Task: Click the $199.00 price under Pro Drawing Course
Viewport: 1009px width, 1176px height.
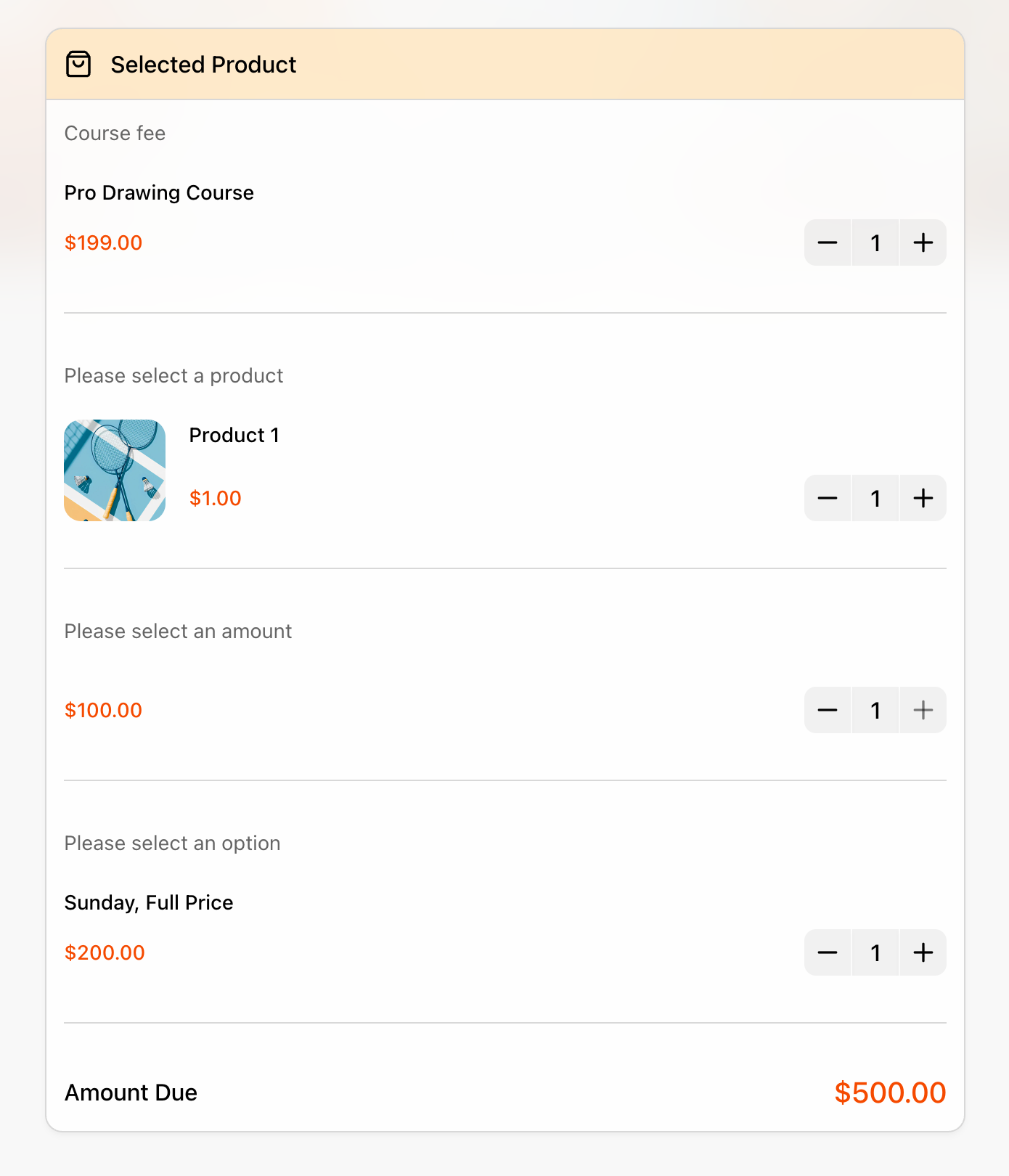Action: [x=103, y=242]
